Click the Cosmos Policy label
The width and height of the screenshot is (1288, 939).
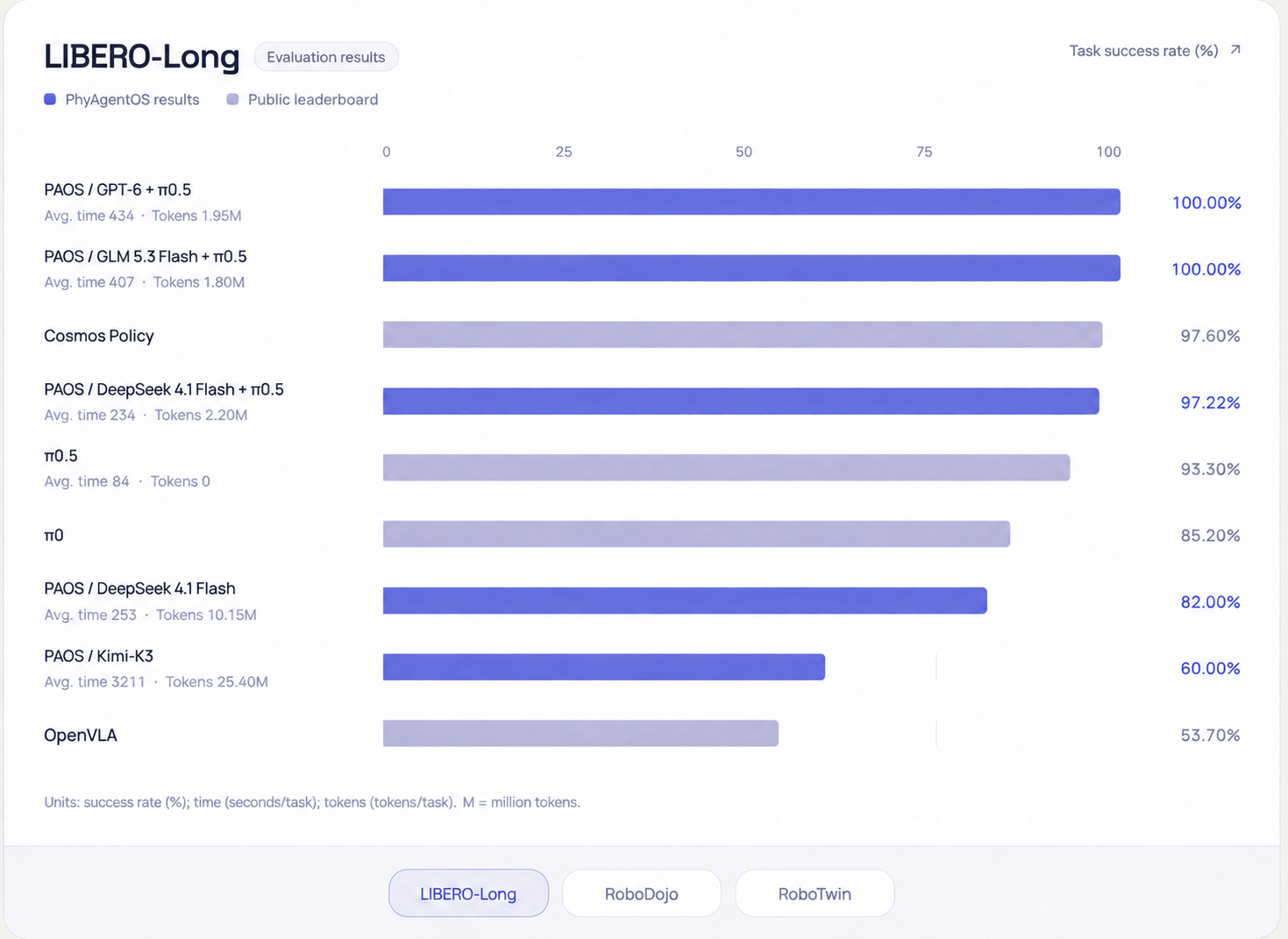(99, 336)
